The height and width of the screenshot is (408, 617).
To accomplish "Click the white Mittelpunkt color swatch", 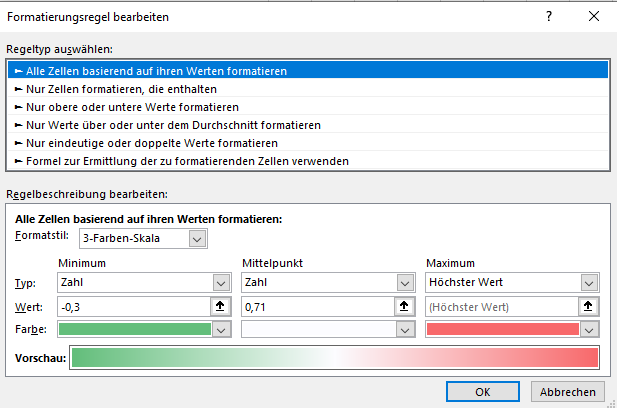I will (x=319, y=329).
